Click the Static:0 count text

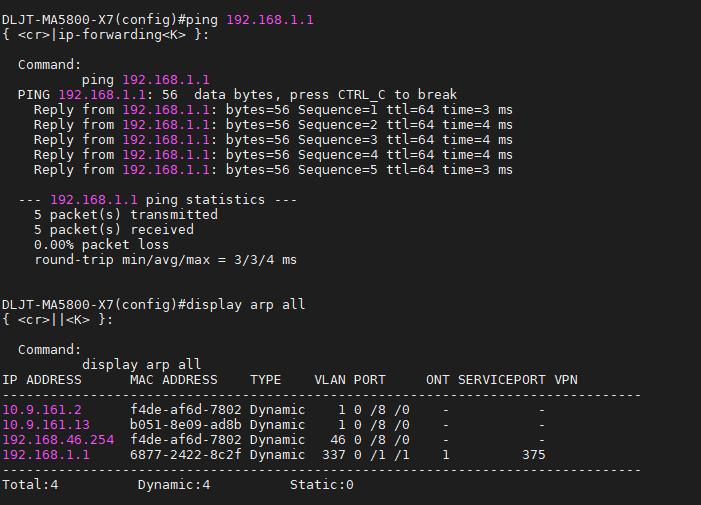click(322, 485)
